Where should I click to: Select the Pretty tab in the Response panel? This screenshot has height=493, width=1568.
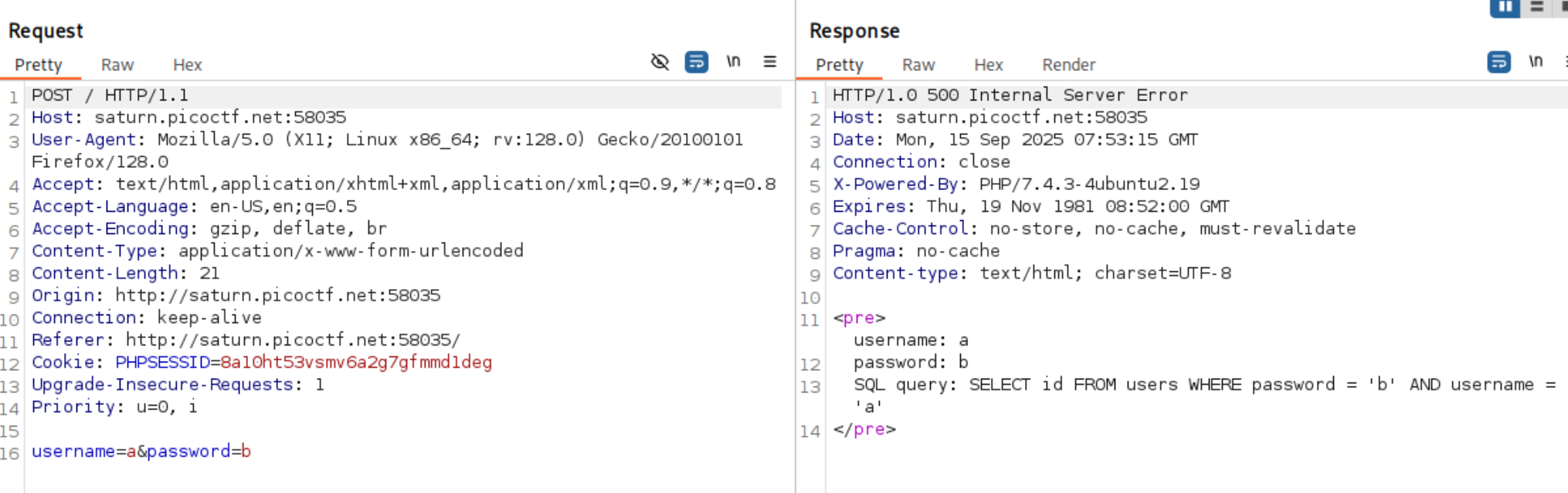(840, 65)
